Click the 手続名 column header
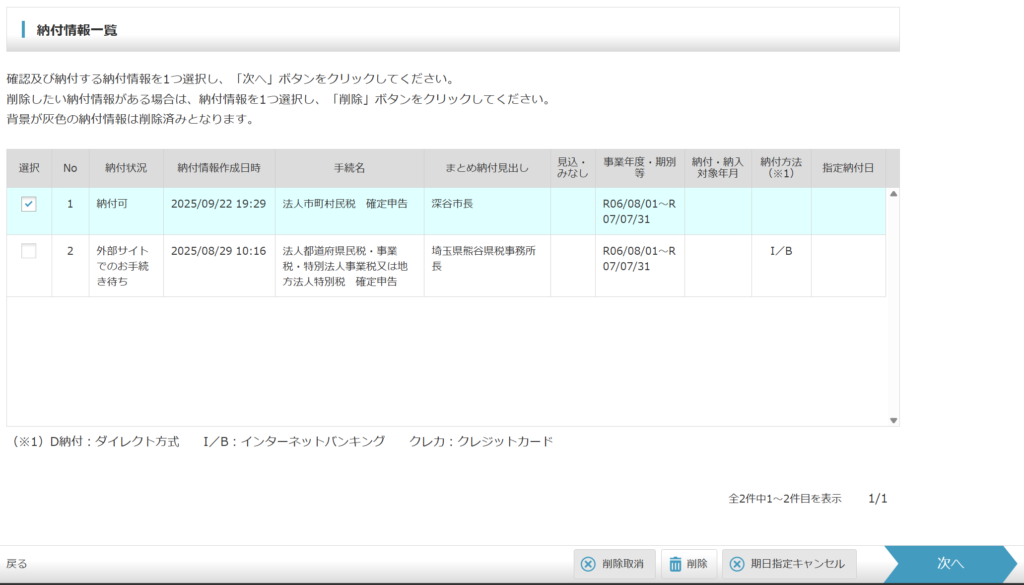Viewport: 1024px width, 585px height. [x=349, y=168]
